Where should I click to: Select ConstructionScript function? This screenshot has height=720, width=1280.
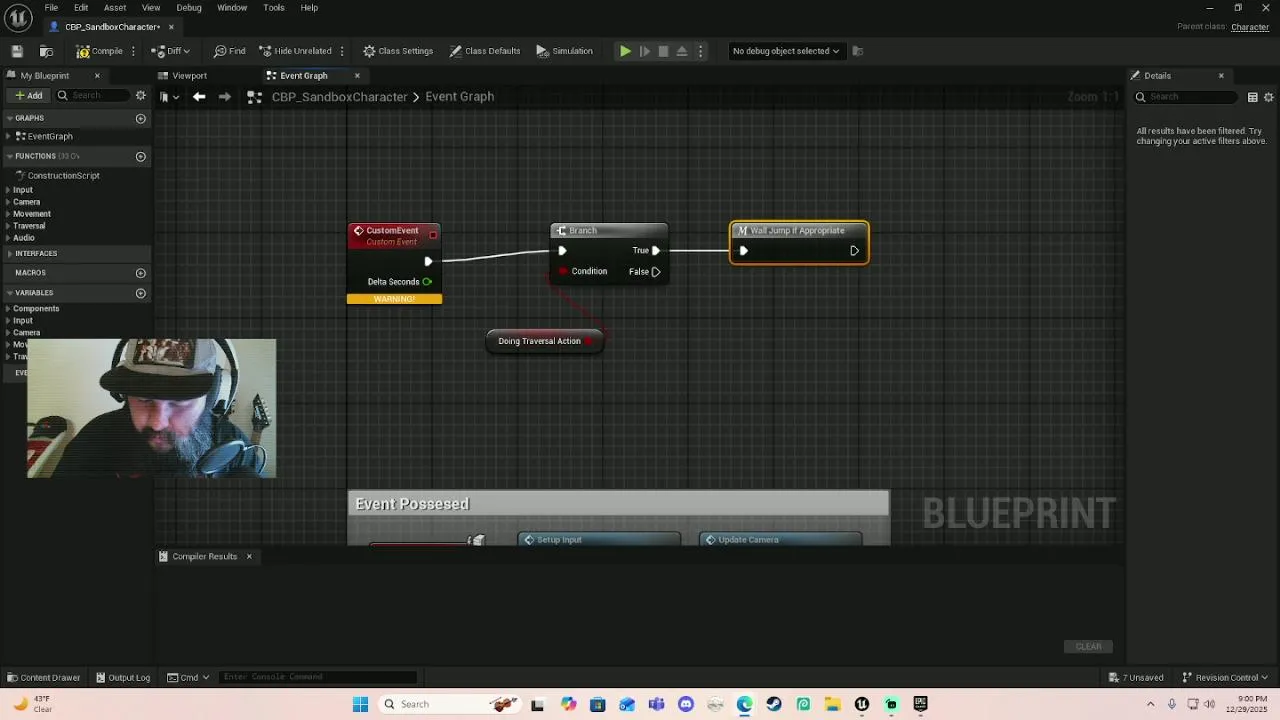(63, 176)
